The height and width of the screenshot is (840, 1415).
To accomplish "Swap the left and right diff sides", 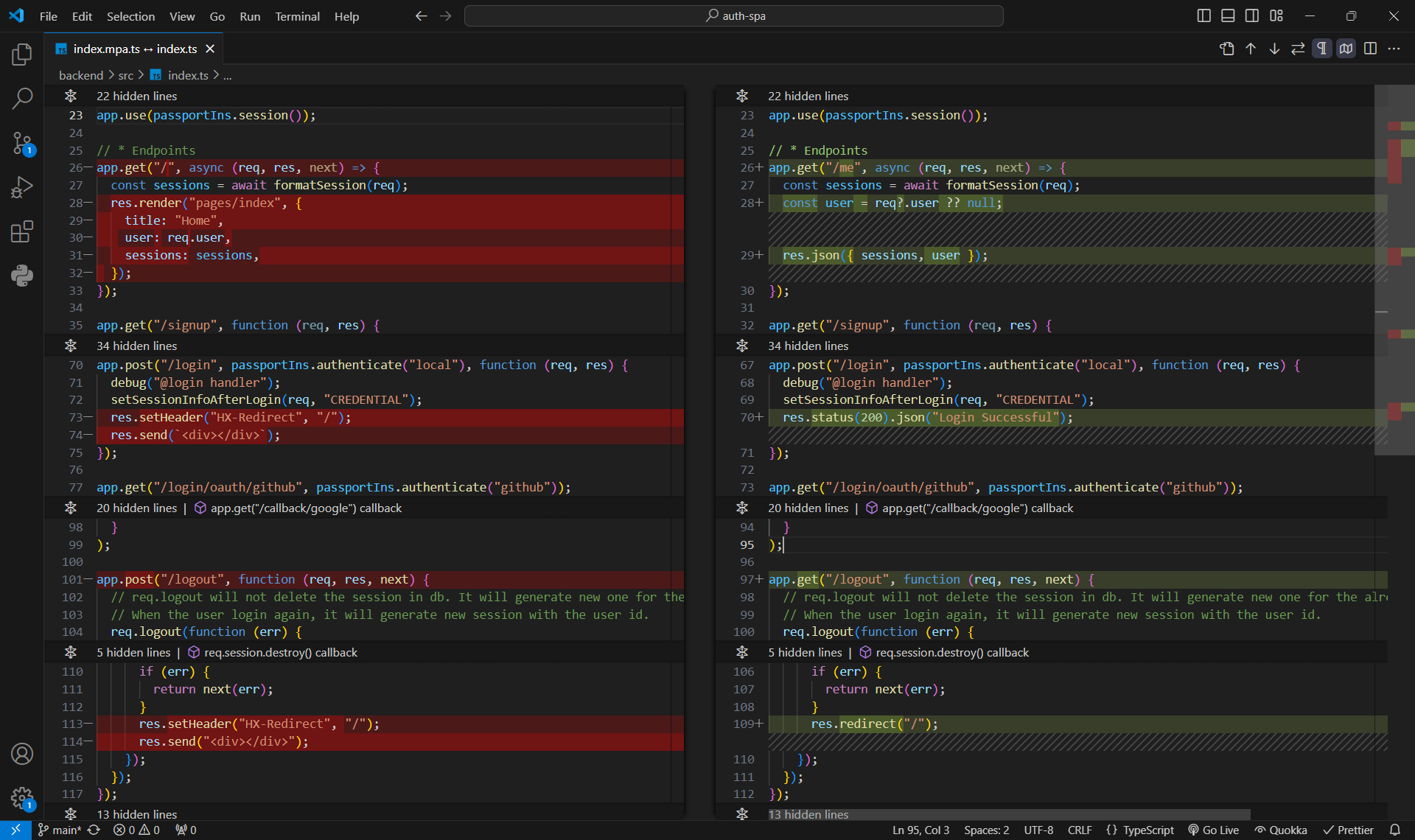I will 1298,49.
